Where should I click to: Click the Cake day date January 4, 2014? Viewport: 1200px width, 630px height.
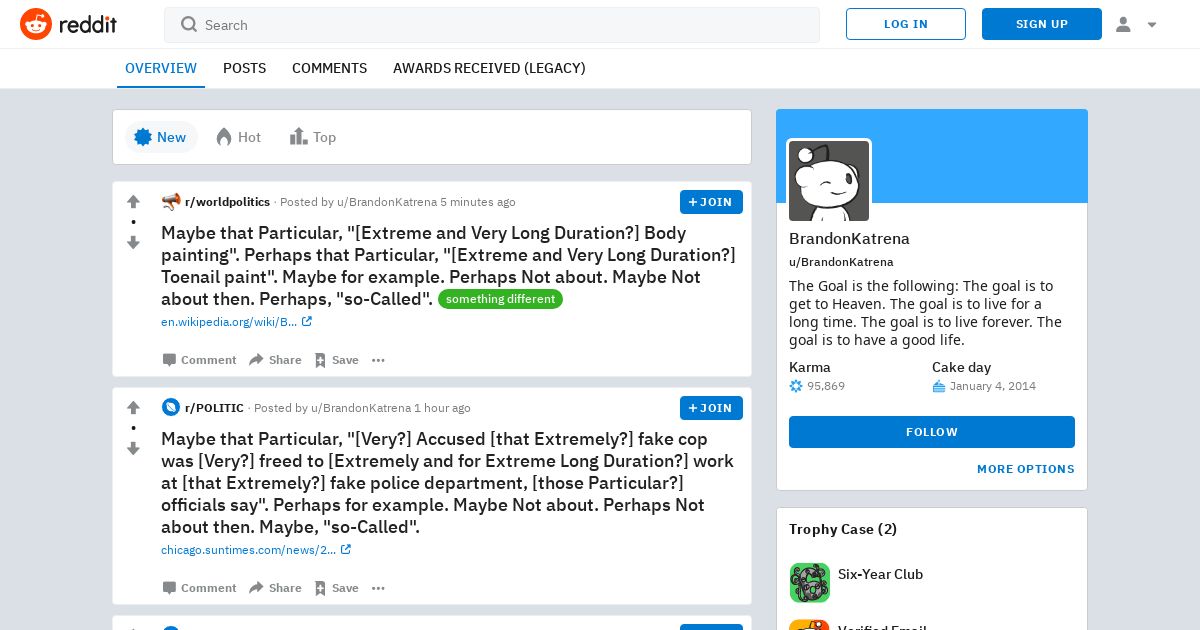993,386
